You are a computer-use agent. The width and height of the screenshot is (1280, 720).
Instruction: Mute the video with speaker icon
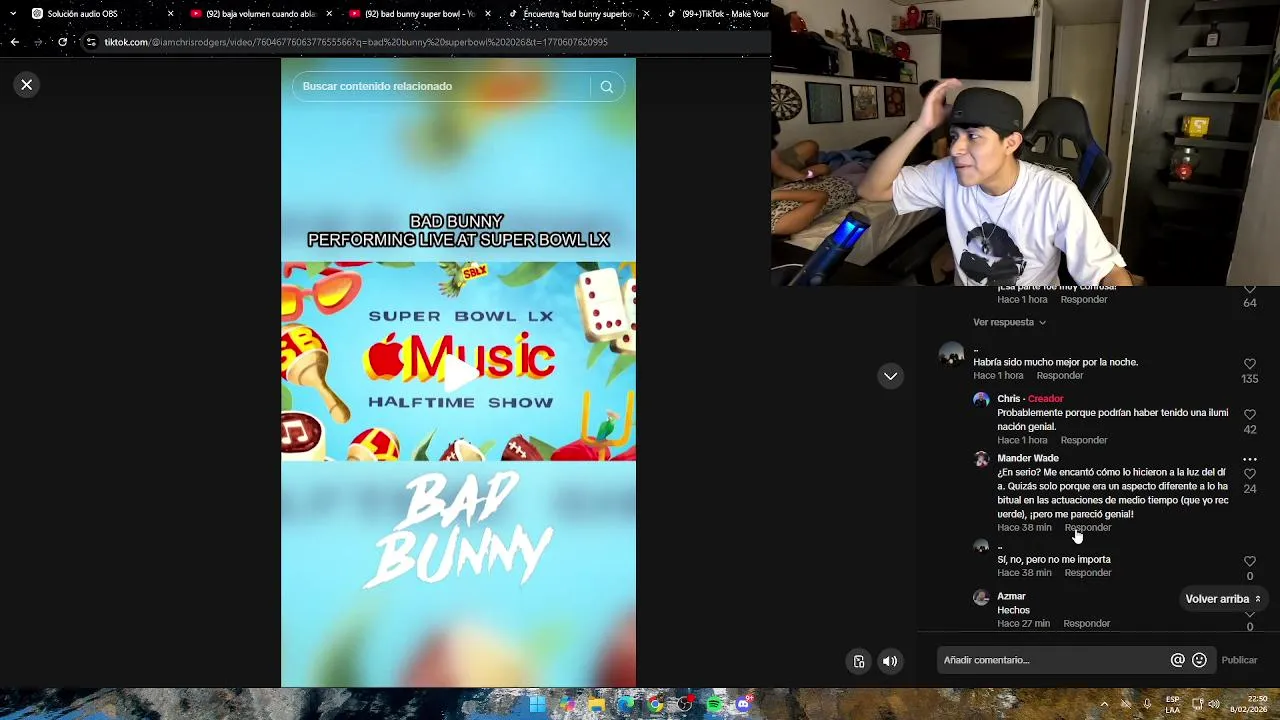(890, 661)
